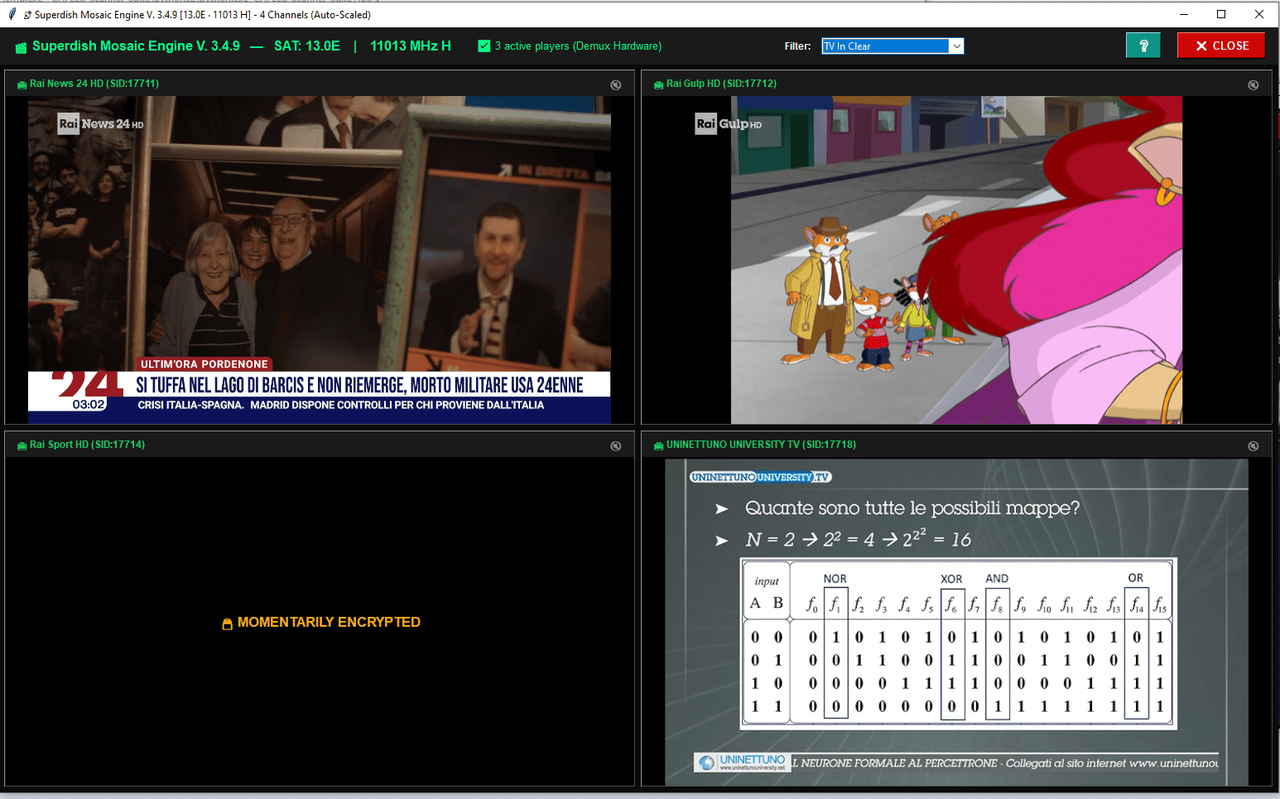This screenshot has height=799, width=1280.
Task: Click TV icon beside Rai Sport HD title
Action: pos(22,445)
